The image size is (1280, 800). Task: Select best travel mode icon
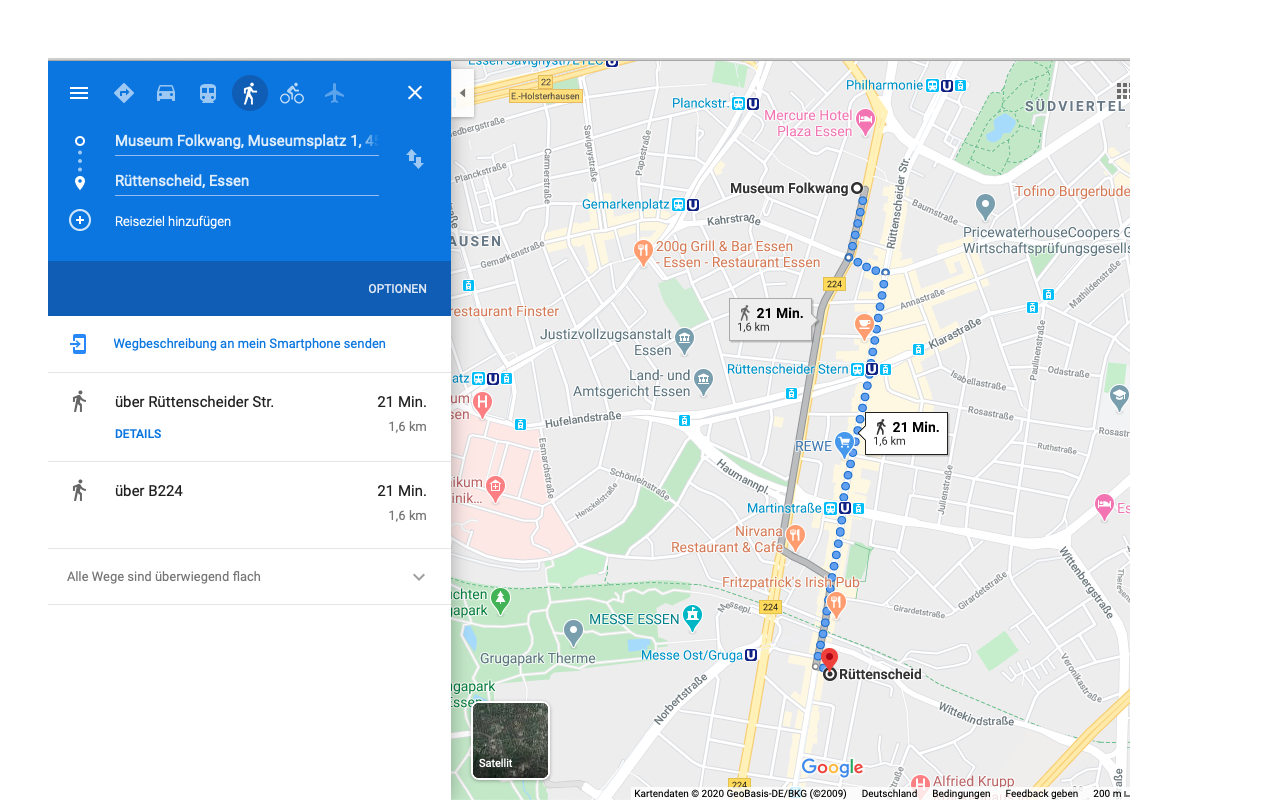coord(124,93)
